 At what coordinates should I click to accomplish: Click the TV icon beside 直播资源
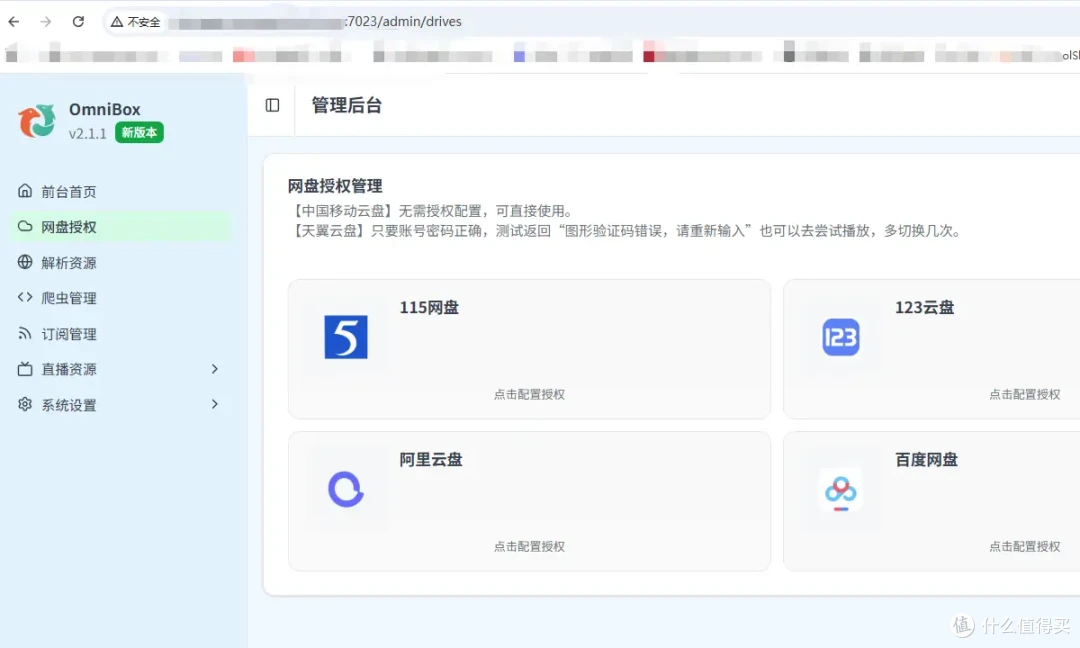tap(25, 369)
